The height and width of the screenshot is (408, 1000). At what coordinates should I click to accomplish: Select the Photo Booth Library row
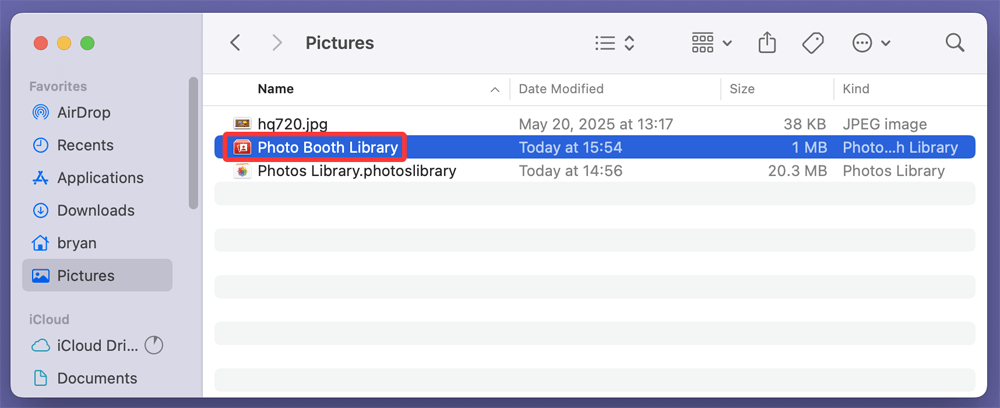tap(594, 147)
